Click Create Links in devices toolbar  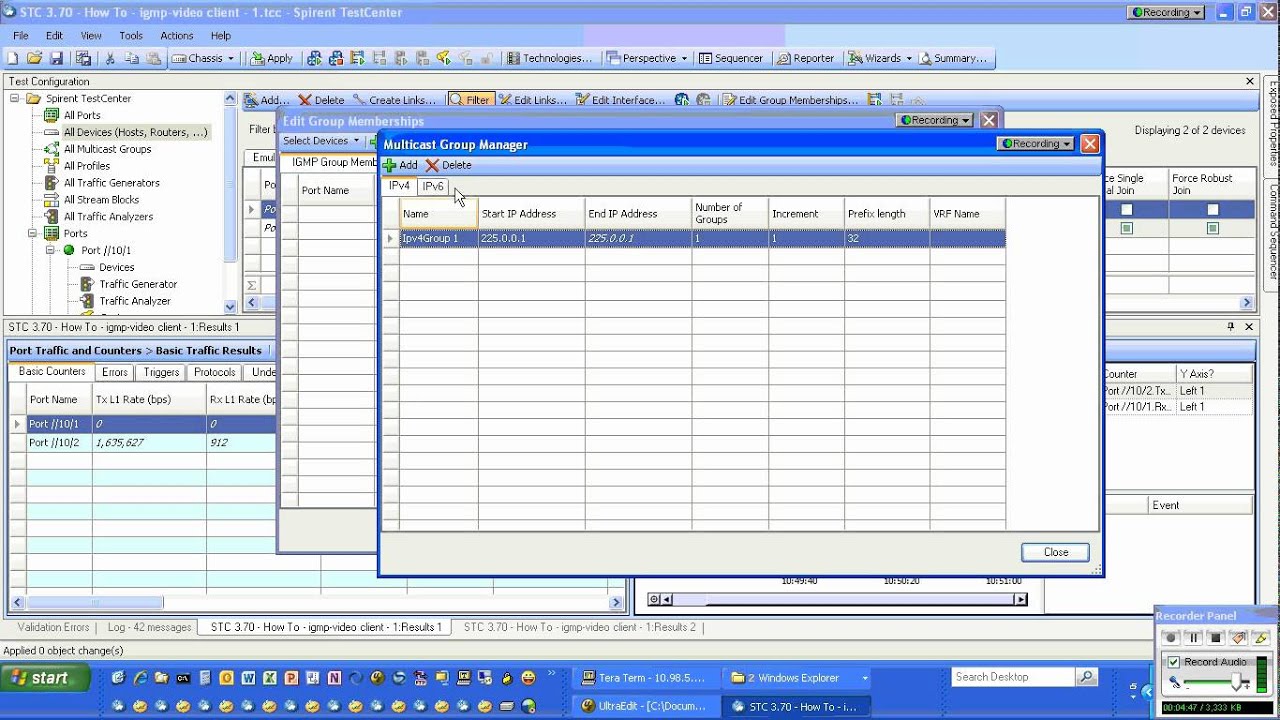pyautogui.click(x=394, y=100)
